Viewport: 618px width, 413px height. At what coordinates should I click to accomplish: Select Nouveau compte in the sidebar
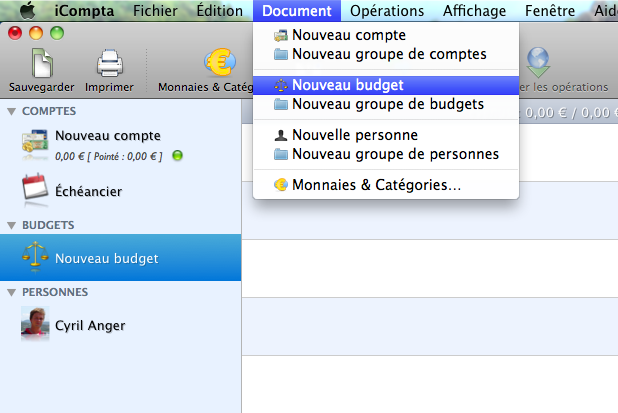tap(121, 145)
